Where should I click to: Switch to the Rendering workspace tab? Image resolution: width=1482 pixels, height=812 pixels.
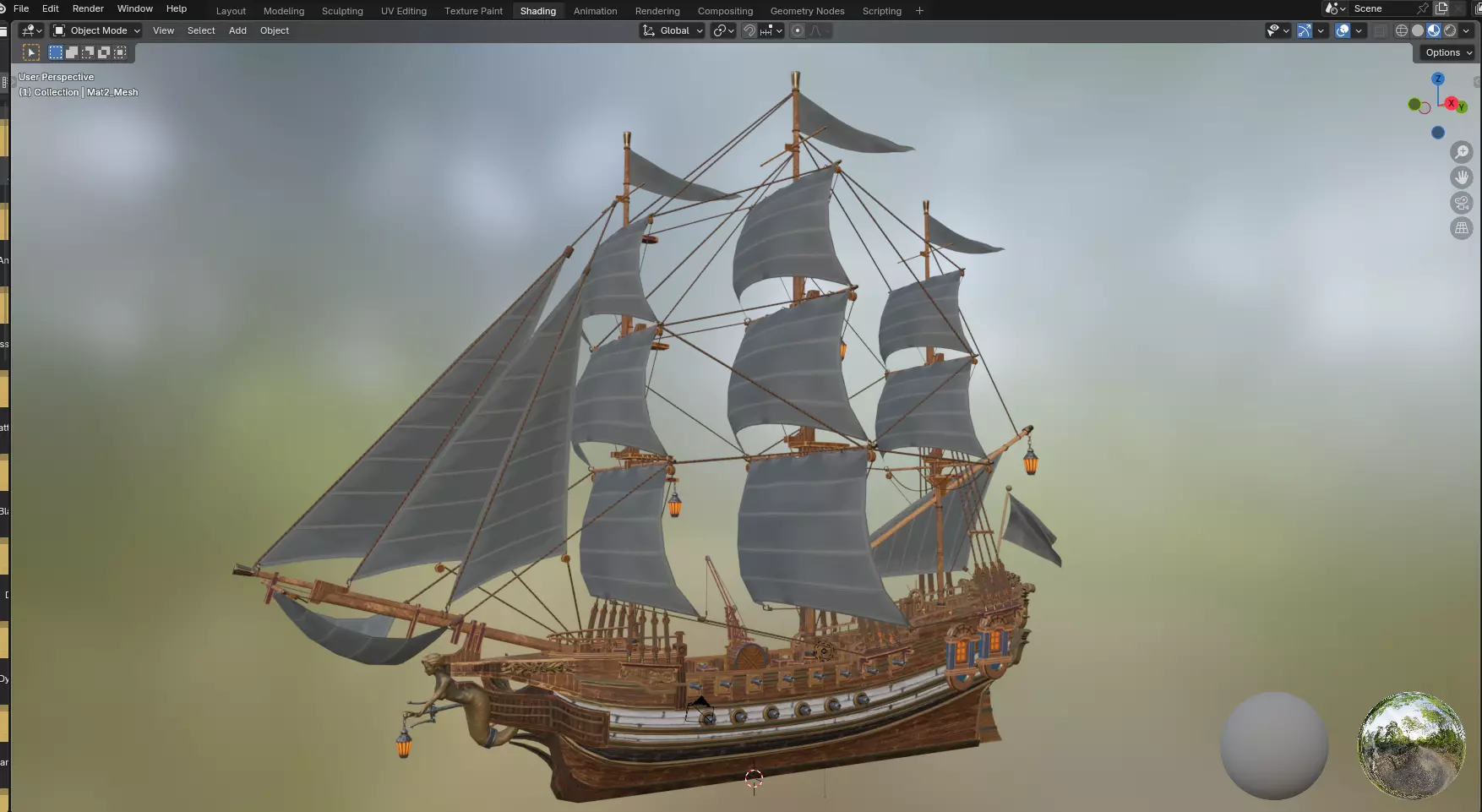pos(657,11)
